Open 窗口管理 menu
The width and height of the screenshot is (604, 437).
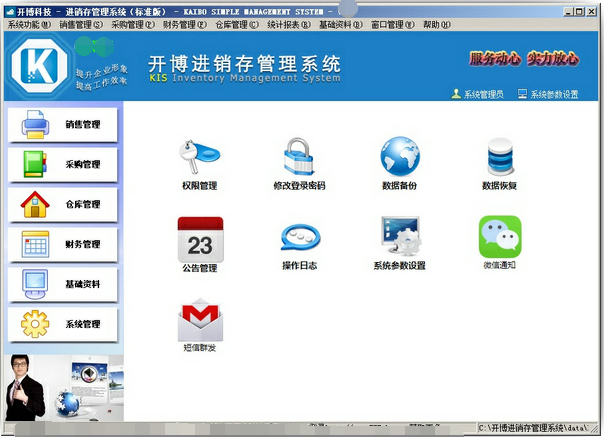click(x=393, y=25)
